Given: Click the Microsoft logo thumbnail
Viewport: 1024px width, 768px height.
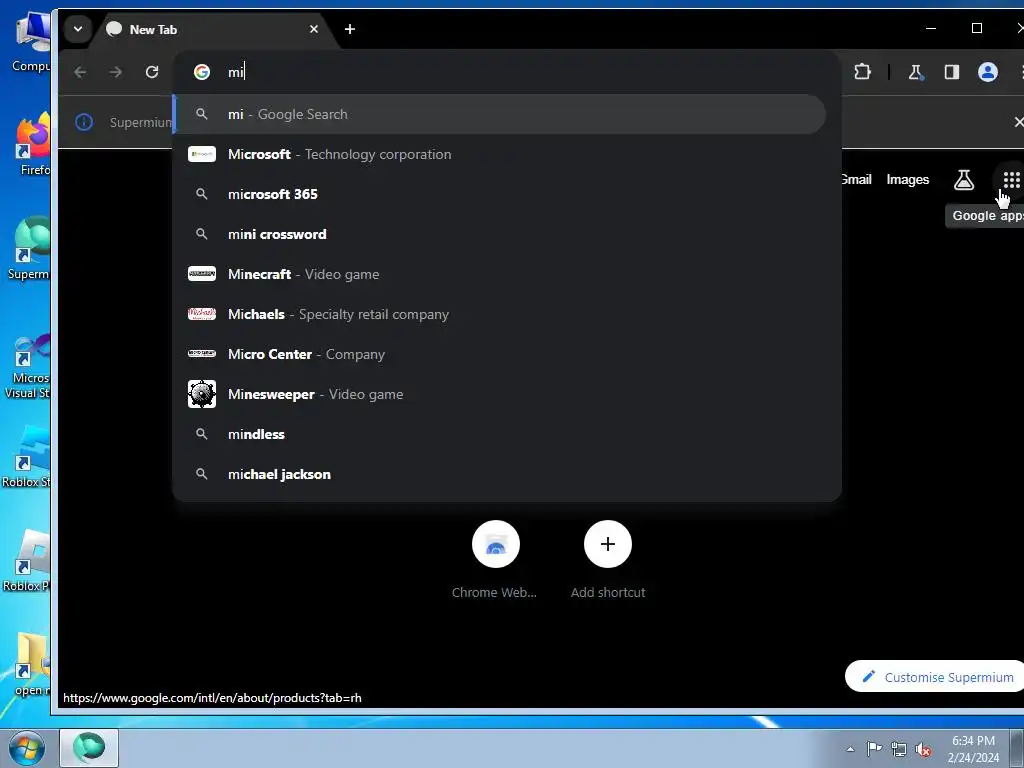Looking at the screenshot, I should click(202, 154).
